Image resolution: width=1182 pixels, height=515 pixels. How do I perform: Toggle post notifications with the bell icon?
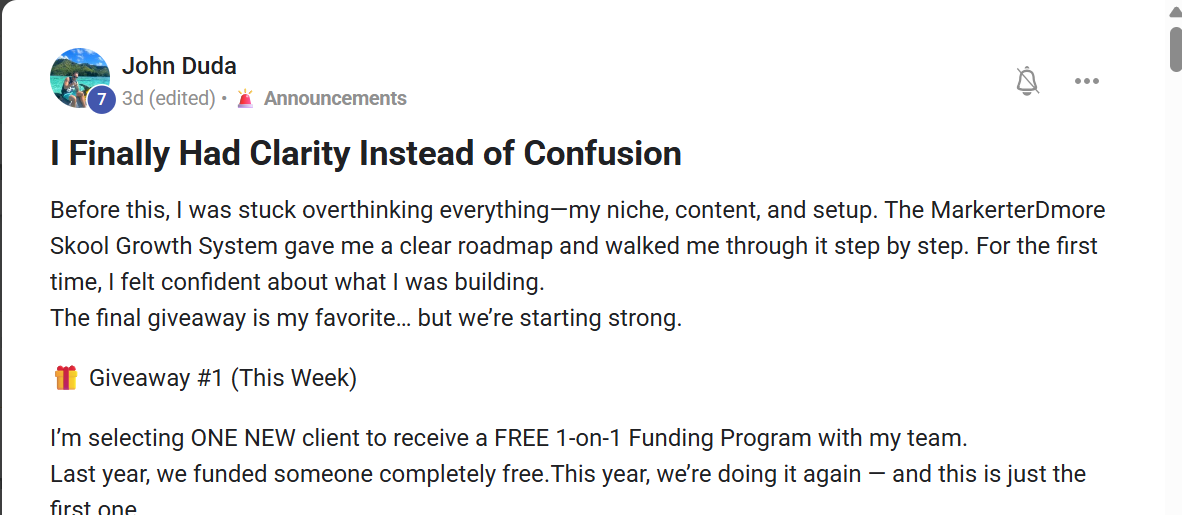pos(1027,81)
